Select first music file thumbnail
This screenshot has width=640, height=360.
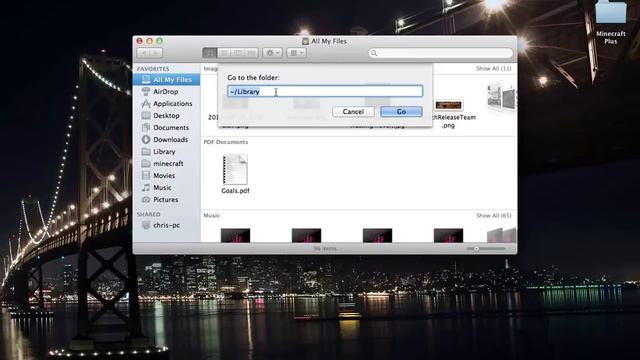[236, 235]
